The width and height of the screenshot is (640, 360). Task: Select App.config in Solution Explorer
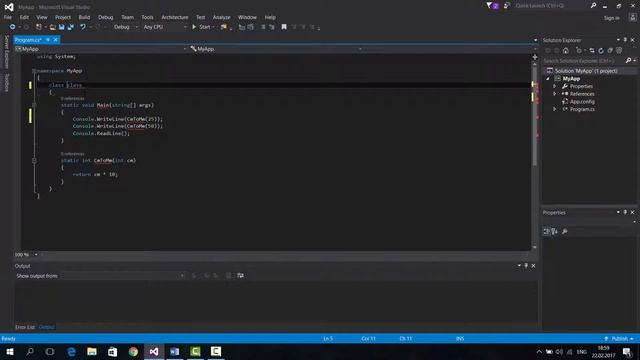582,102
